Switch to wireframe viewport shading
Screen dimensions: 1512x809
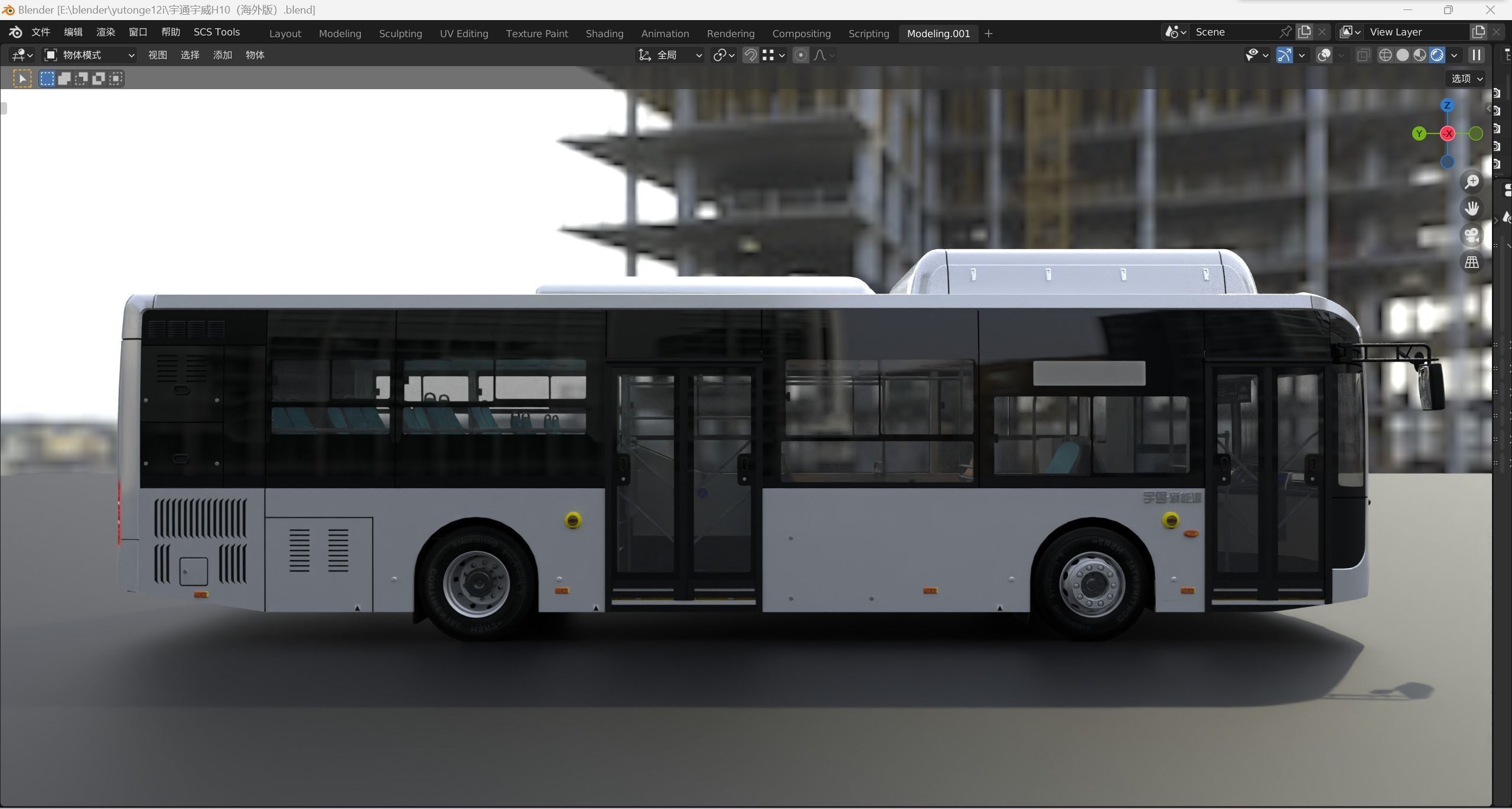(1385, 55)
